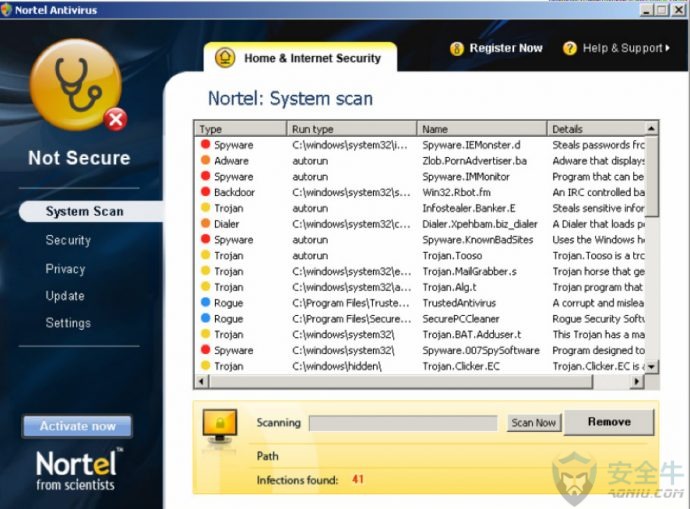Click the scan list down scroll arrow
690x509 pixels.
pos(651,366)
